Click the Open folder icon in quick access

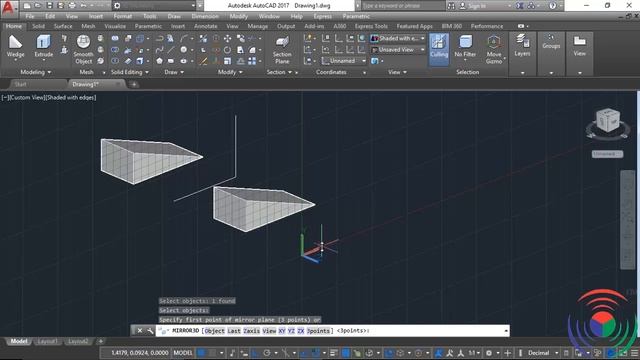(x=38, y=6)
